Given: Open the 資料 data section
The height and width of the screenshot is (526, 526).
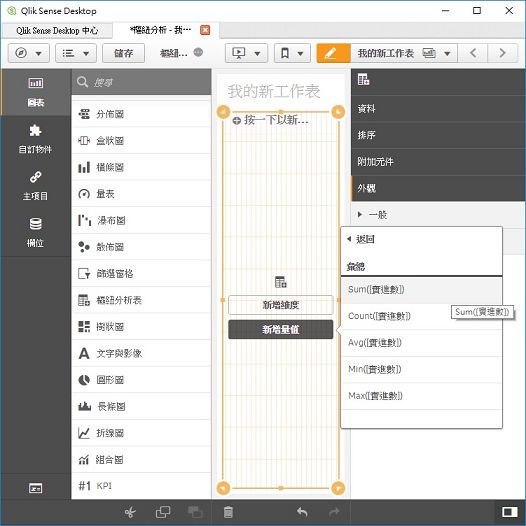Looking at the screenshot, I should 438,108.
